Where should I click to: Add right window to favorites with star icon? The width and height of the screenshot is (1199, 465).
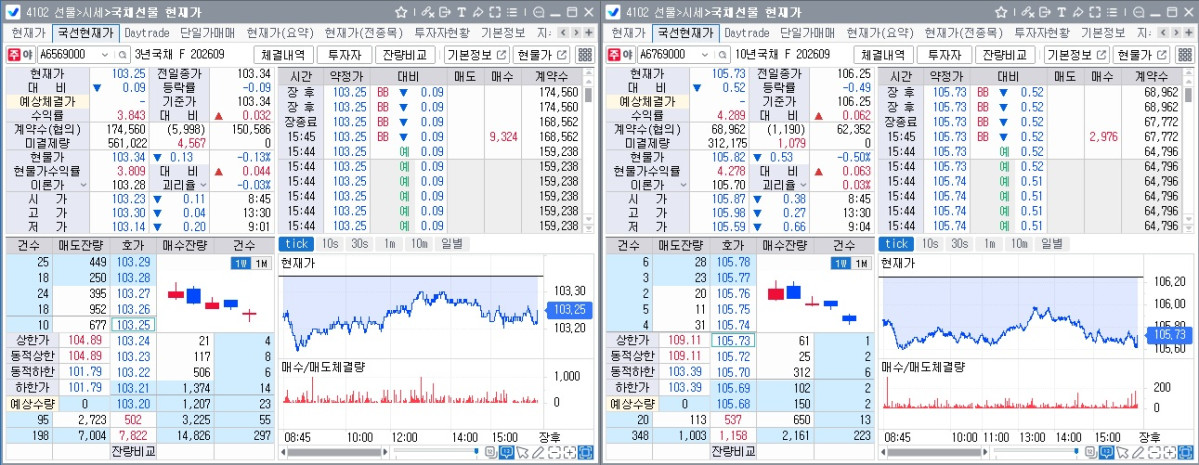pyautogui.click(x=1001, y=12)
